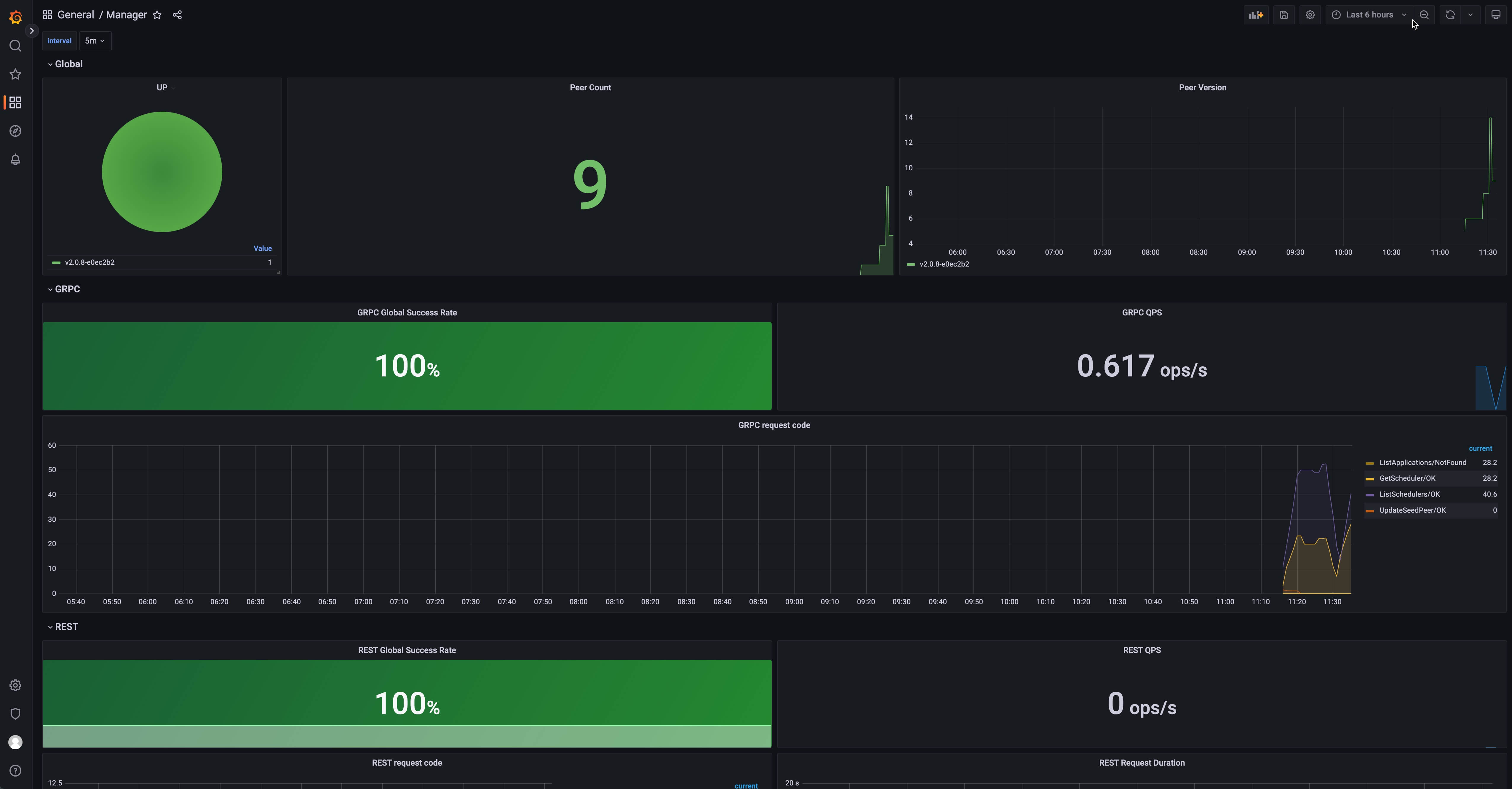1512x789 pixels.
Task: Click the Add panel icon
Action: [x=1255, y=15]
